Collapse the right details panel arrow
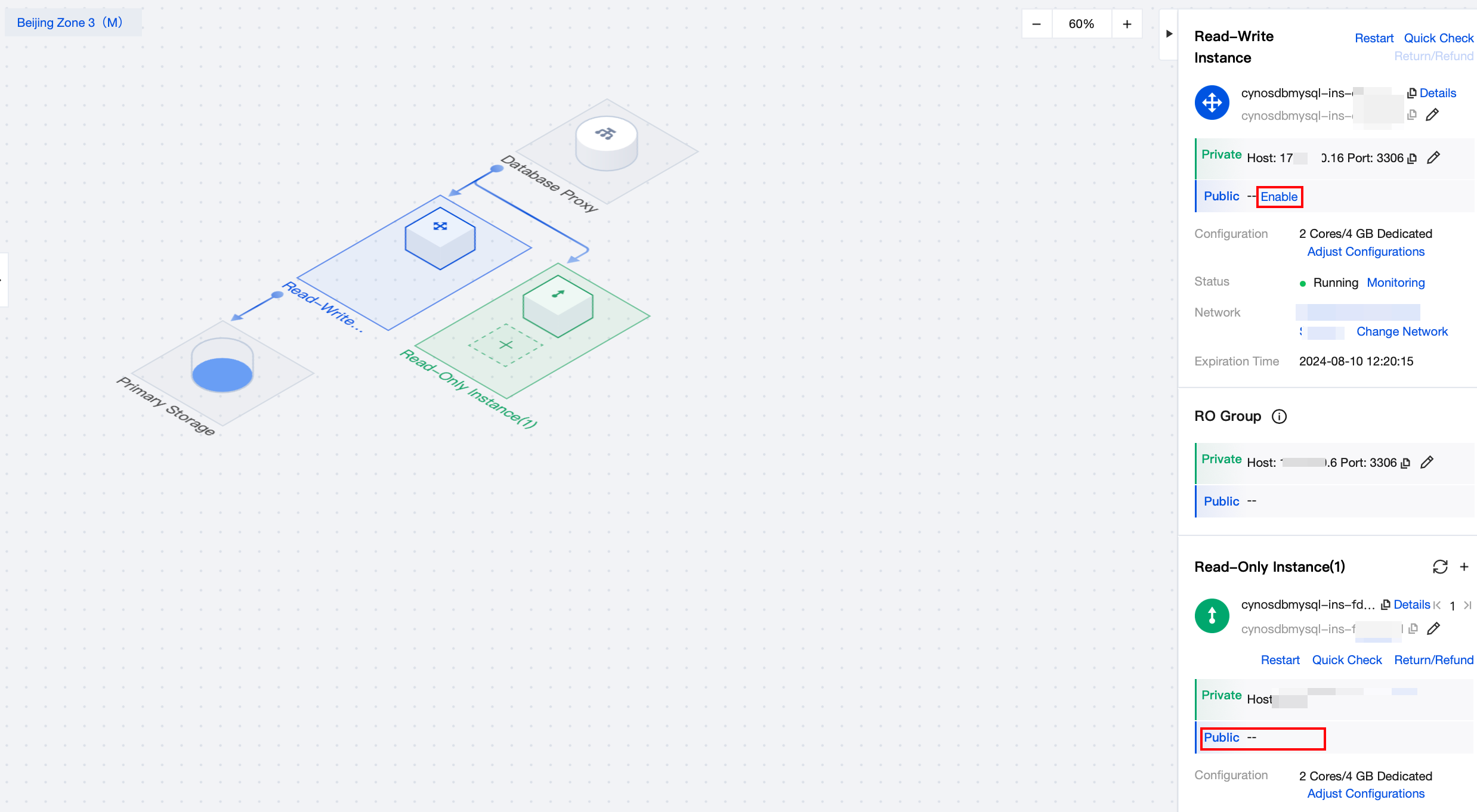Viewport: 1477px width, 812px height. [x=1169, y=34]
